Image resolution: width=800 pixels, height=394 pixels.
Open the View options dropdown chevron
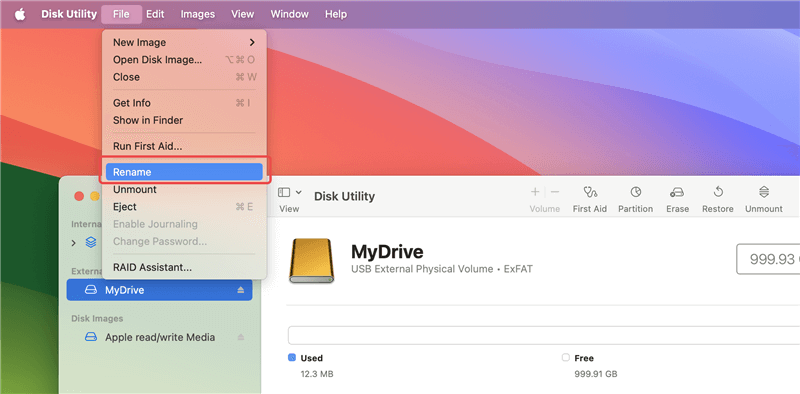[x=298, y=192]
